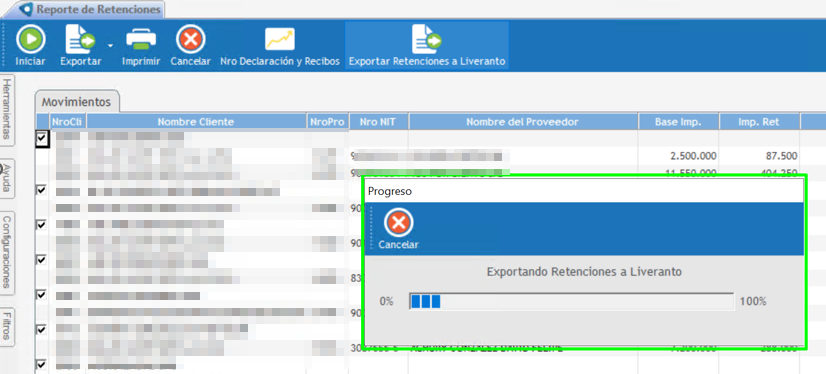
Task: Click the Exportar document icon
Action: tap(80, 40)
